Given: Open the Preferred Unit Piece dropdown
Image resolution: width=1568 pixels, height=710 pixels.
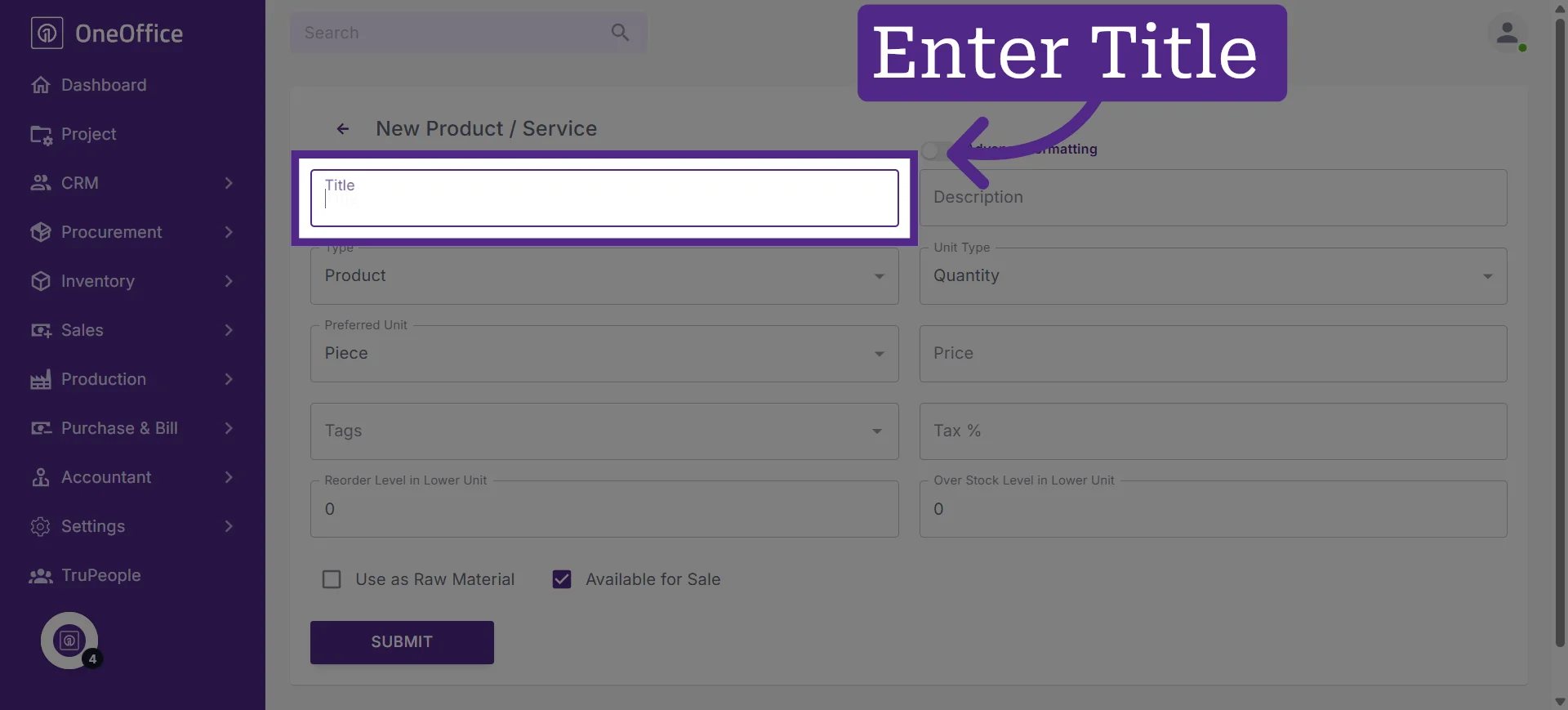Looking at the screenshot, I should (604, 354).
